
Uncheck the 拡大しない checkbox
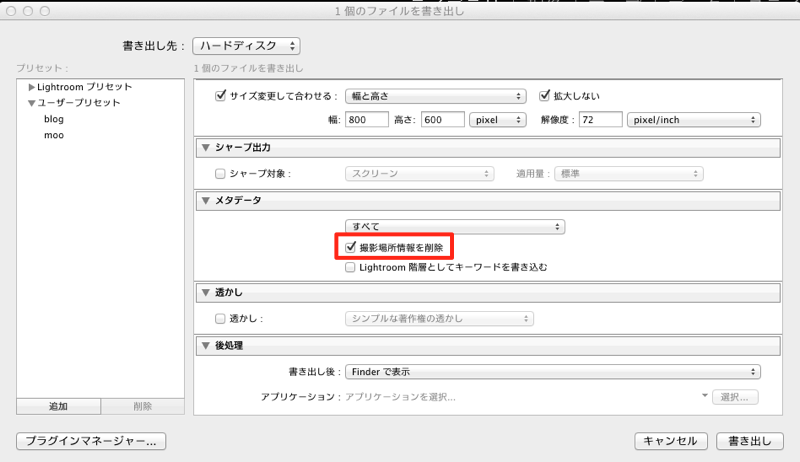tap(544, 95)
